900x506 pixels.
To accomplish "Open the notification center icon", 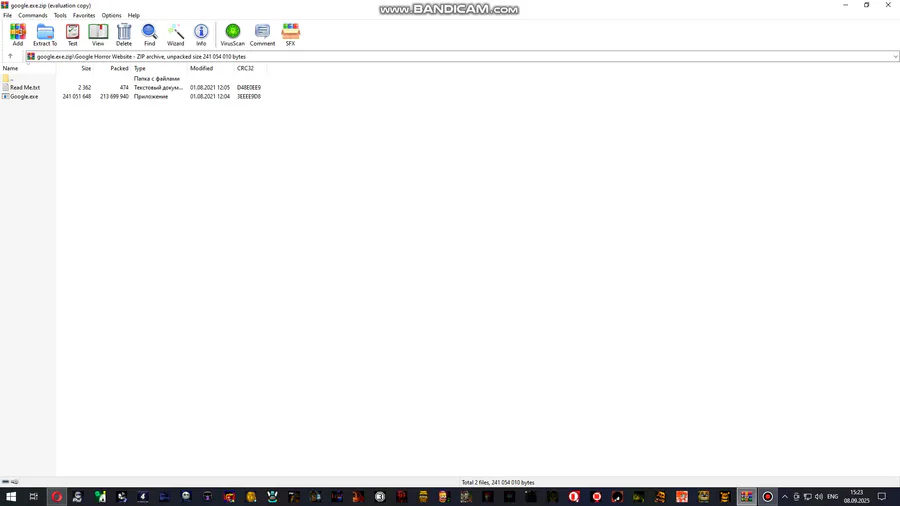I will [882, 497].
